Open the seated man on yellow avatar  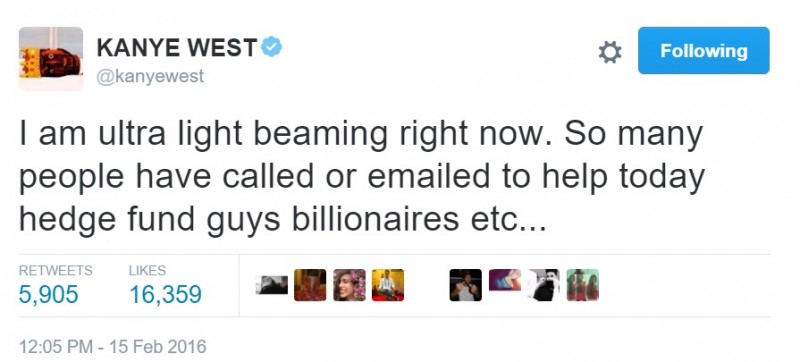tap(388, 285)
